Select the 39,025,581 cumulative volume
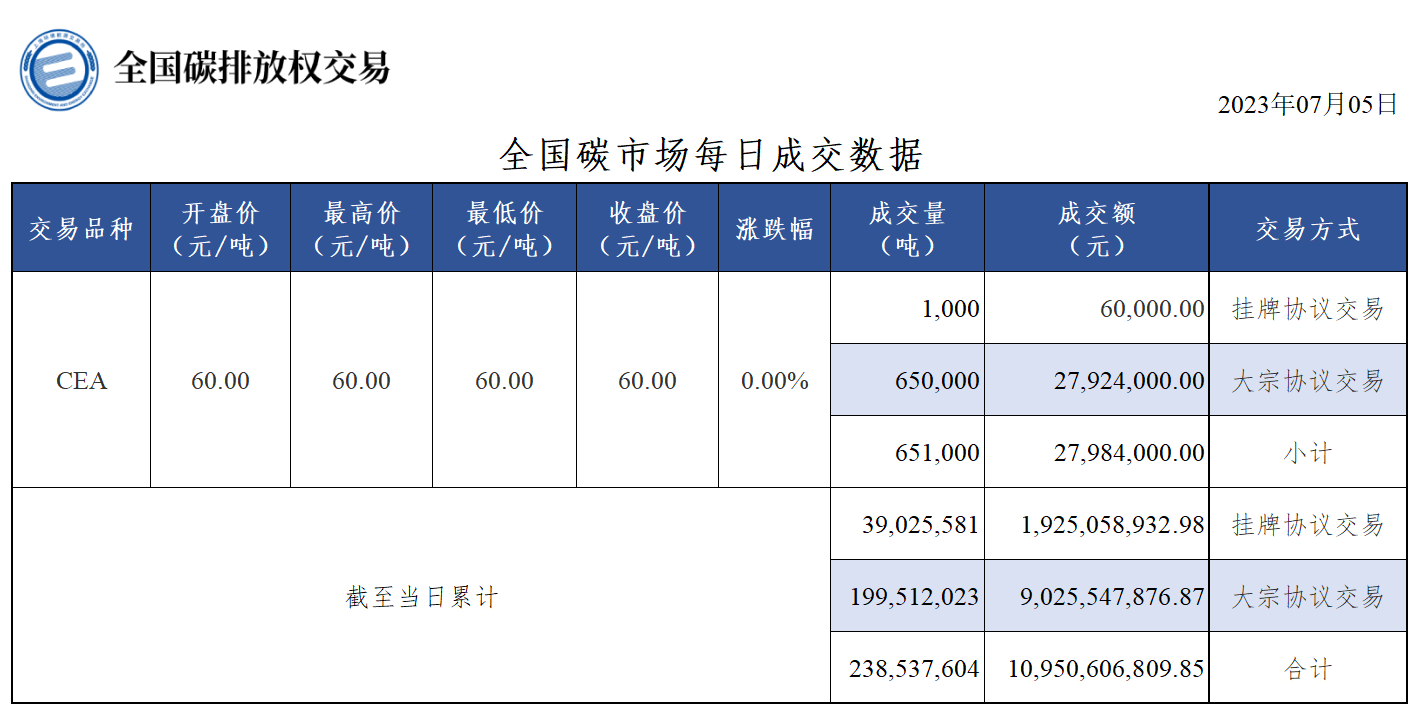 click(908, 525)
